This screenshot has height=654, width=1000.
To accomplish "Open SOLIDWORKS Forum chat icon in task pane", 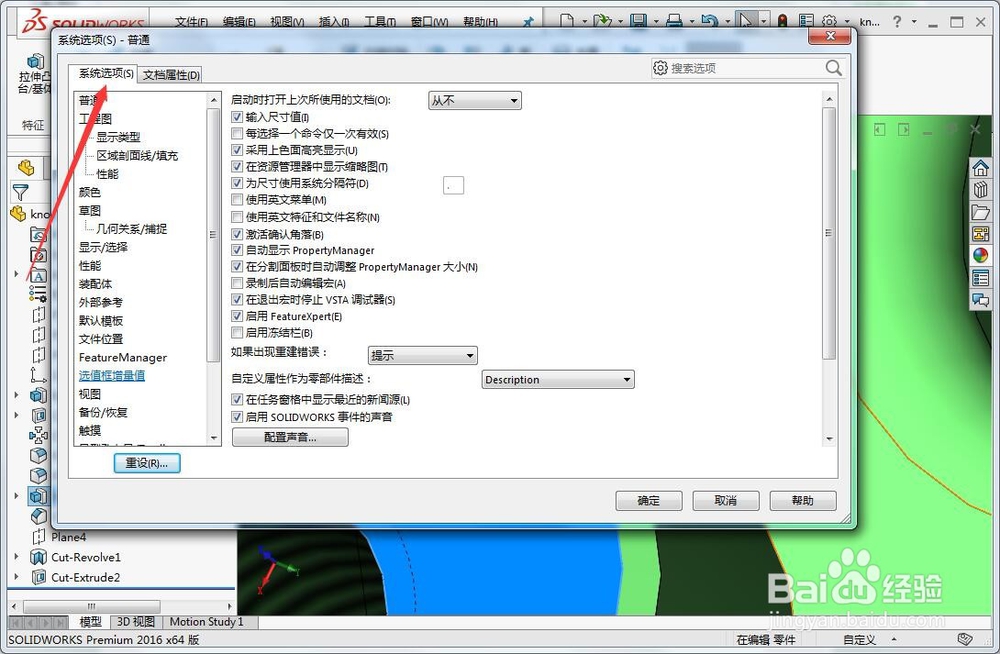I will [980, 299].
